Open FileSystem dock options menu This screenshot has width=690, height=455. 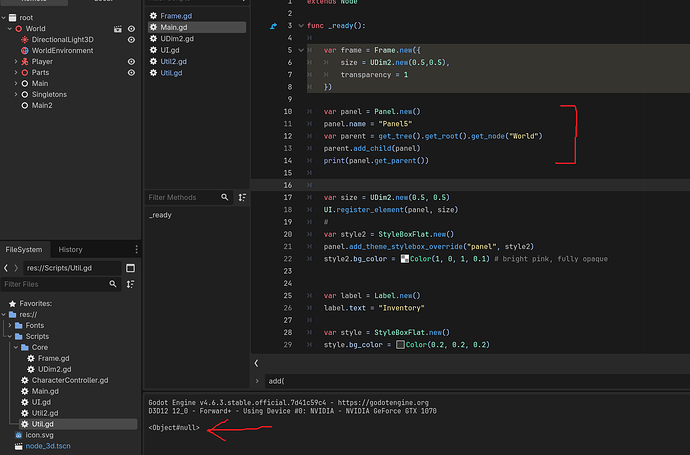(136, 250)
